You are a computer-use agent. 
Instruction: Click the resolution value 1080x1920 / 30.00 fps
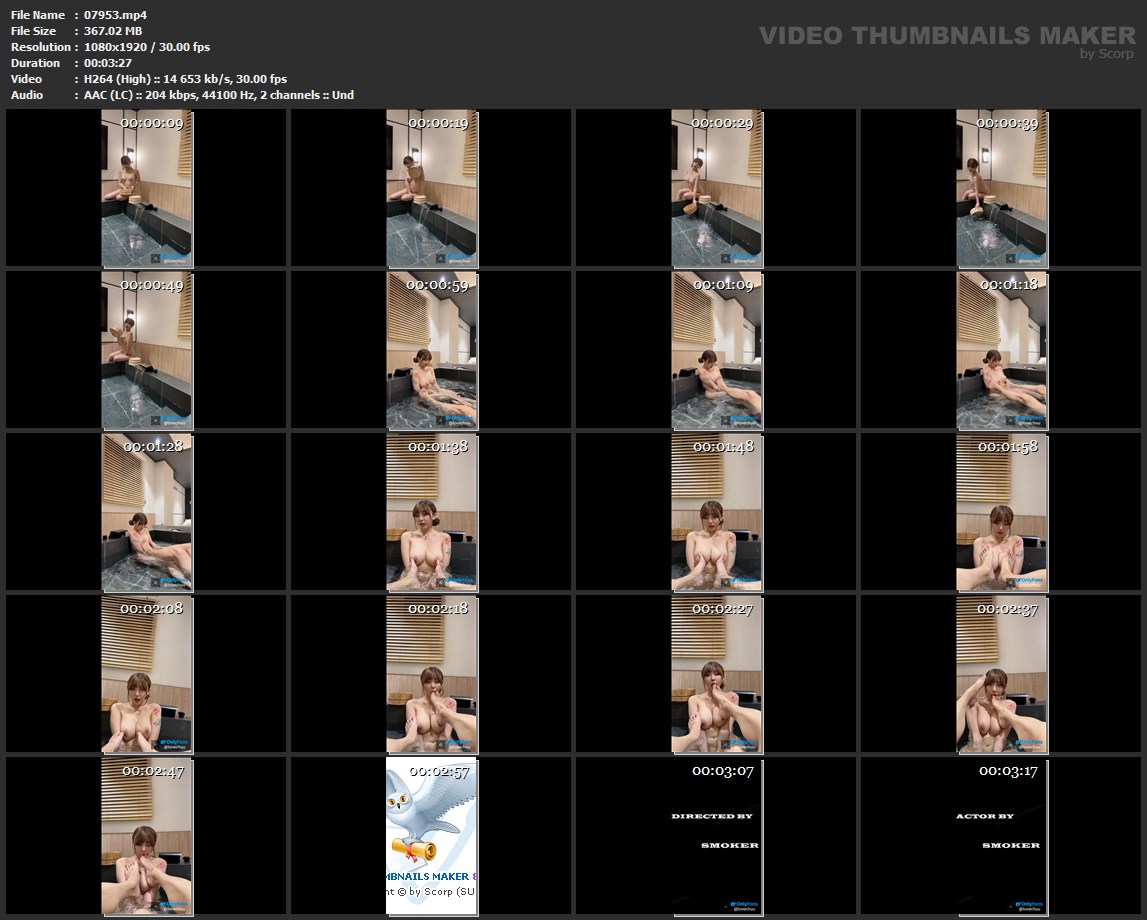(146, 47)
